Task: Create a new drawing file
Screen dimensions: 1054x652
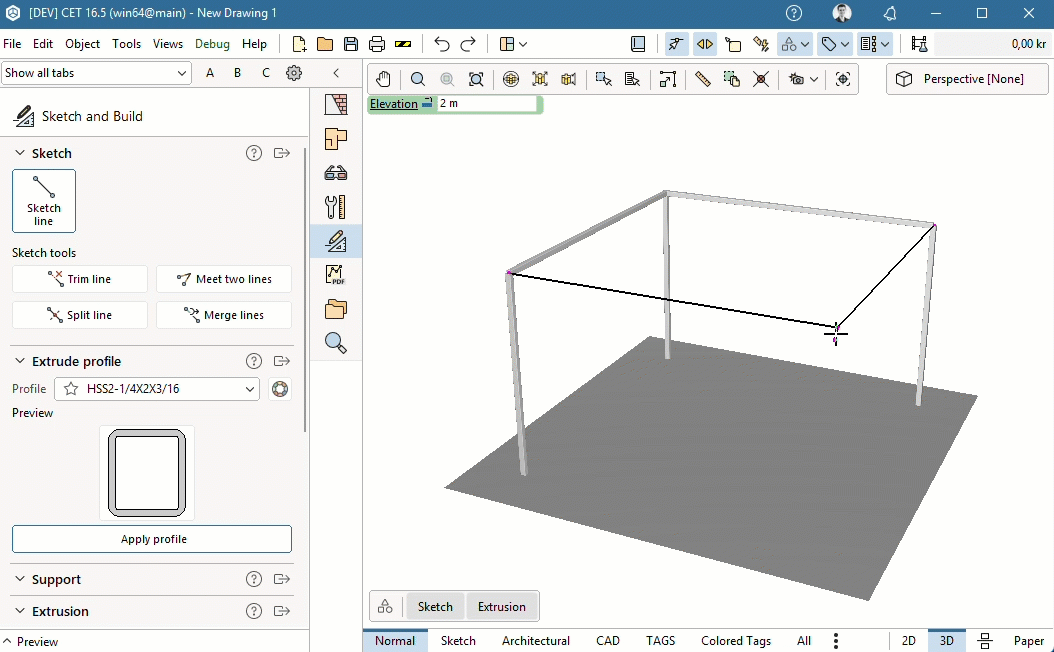Action: [299, 44]
